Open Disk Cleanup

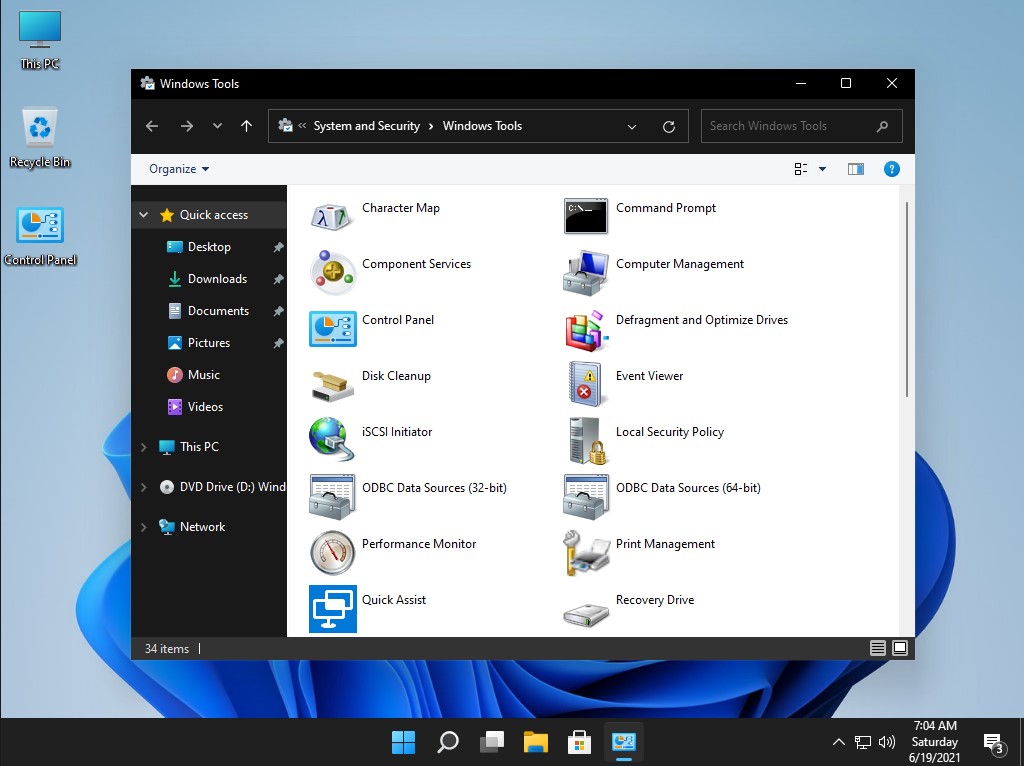click(x=396, y=376)
